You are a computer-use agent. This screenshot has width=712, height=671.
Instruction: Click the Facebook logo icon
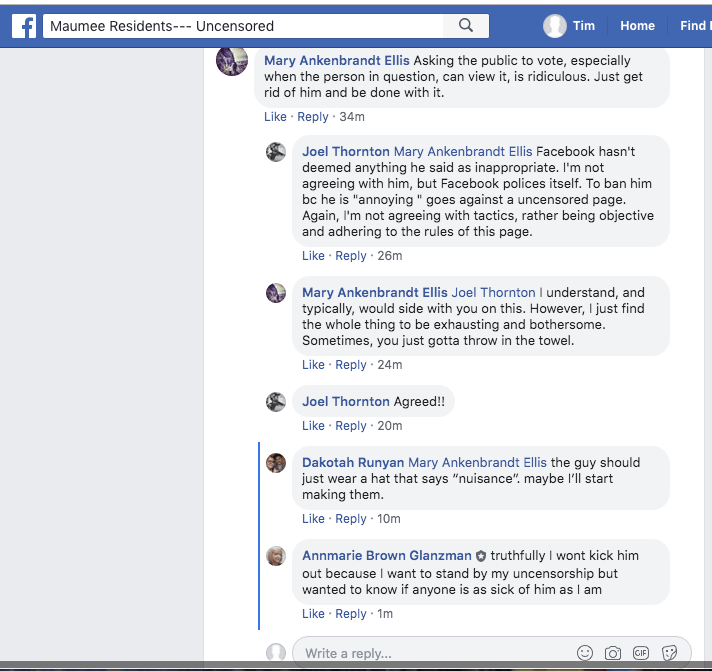[23, 26]
